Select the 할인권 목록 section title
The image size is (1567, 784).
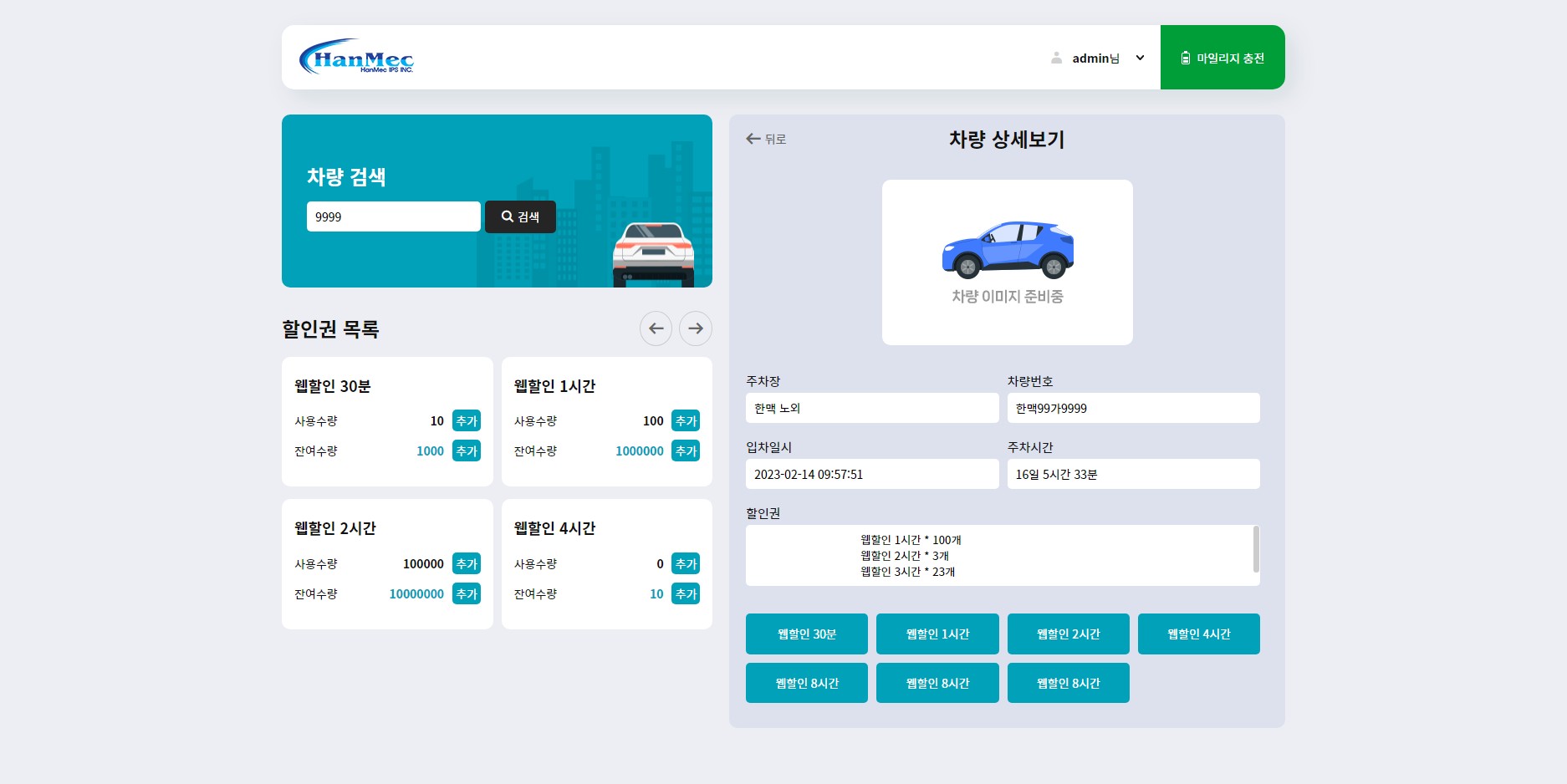pyautogui.click(x=331, y=328)
